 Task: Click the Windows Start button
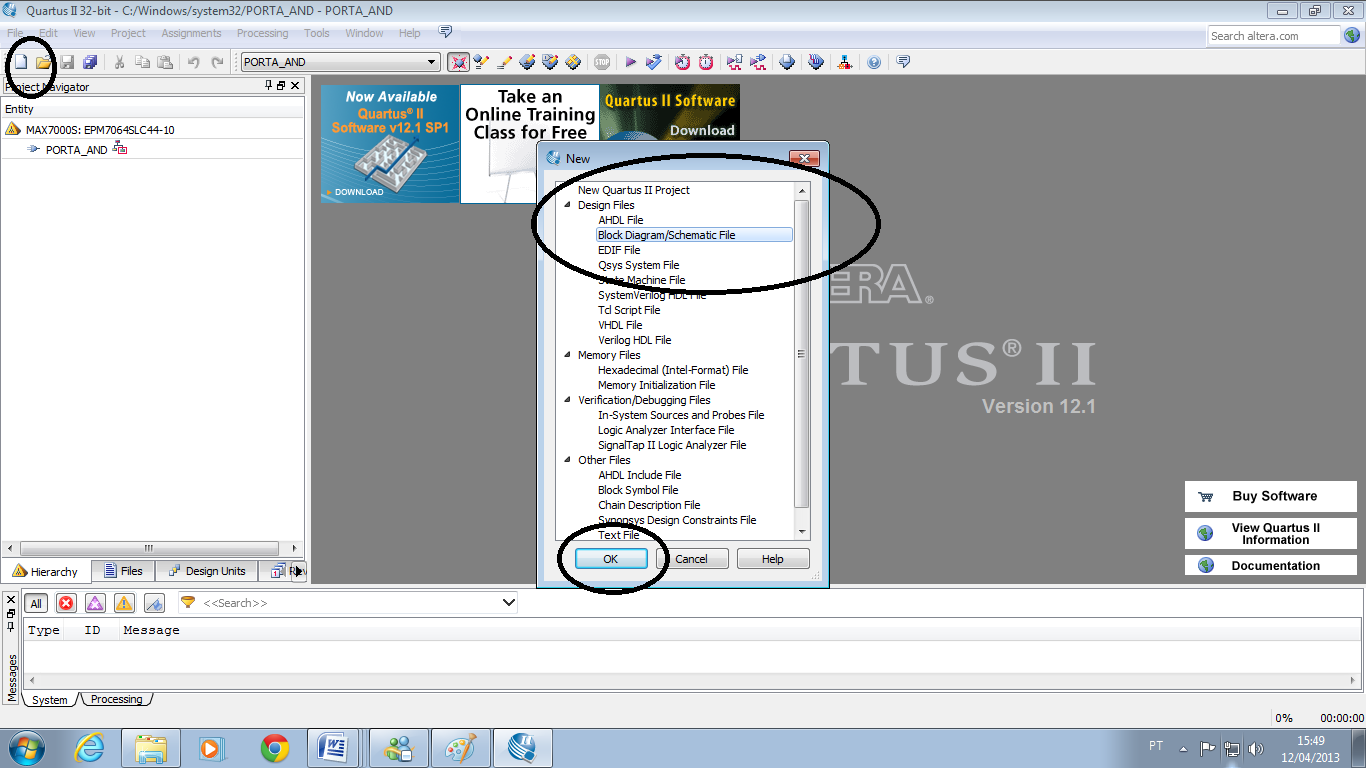click(x=25, y=748)
